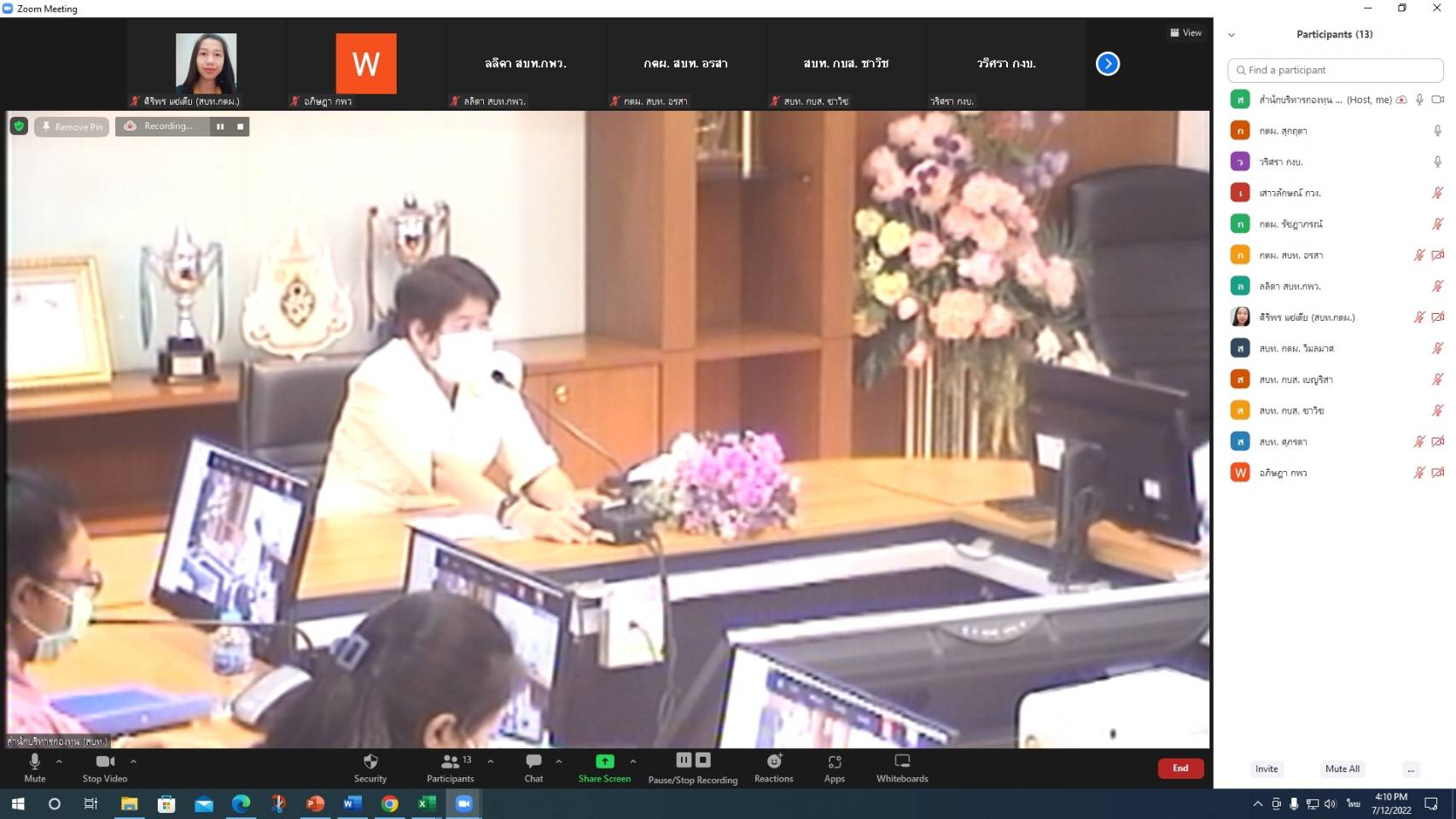The height and width of the screenshot is (819, 1456).
Task: Toggle video icon for สบท. สุภรดา
Action: click(1438, 442)
